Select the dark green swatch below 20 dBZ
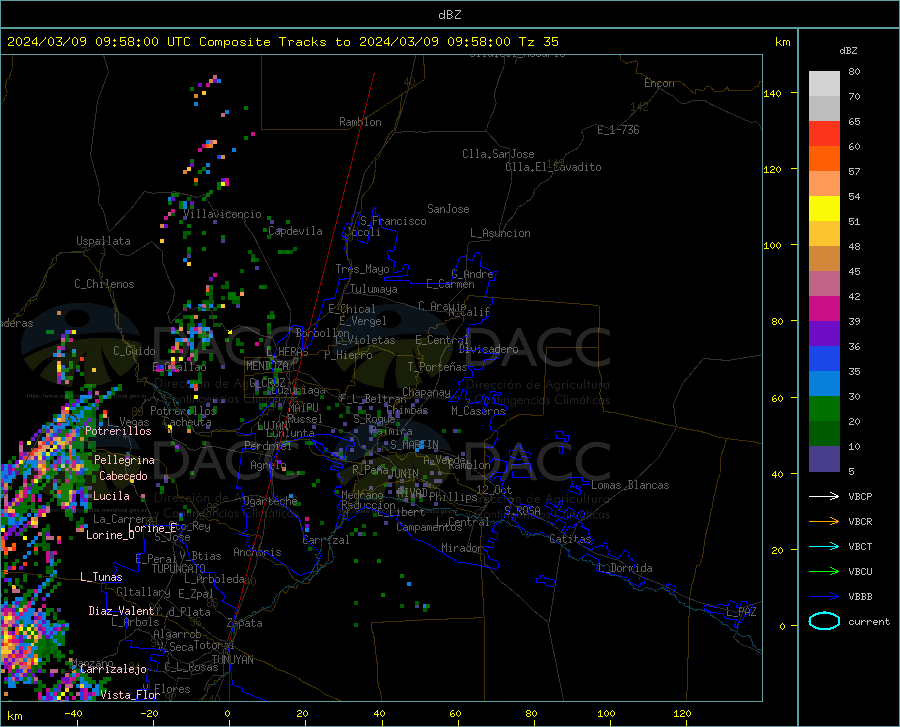Image resolution: width=900 pixels, height=727 pixels. click(824, 434)
